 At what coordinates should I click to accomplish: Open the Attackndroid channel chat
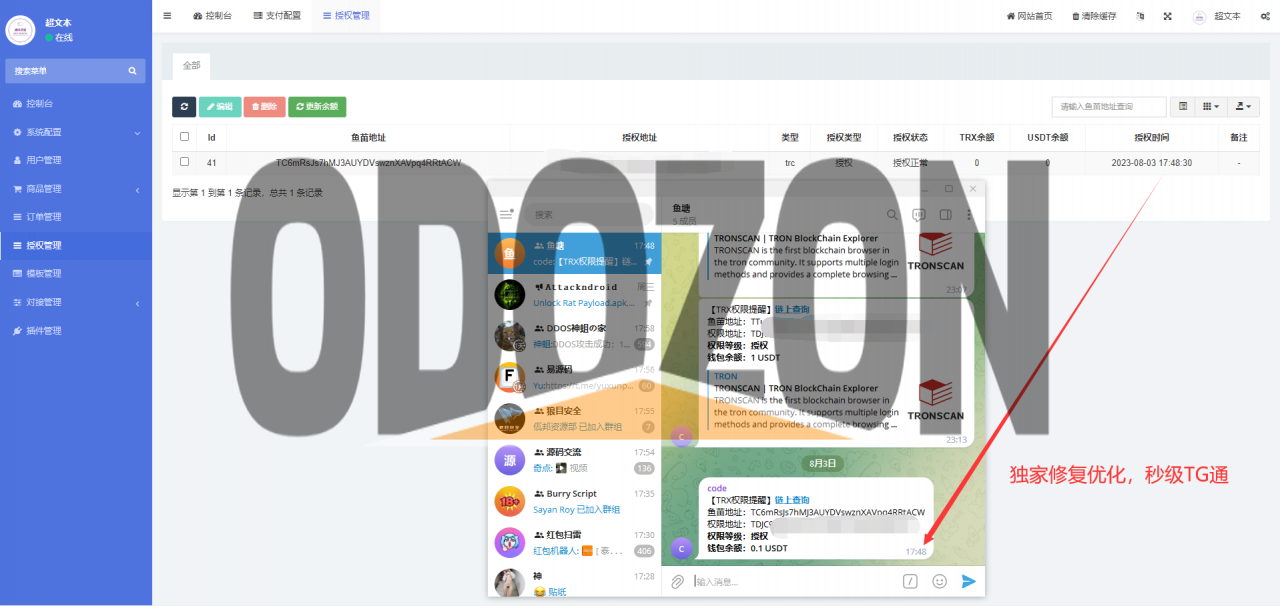[575, 294]
